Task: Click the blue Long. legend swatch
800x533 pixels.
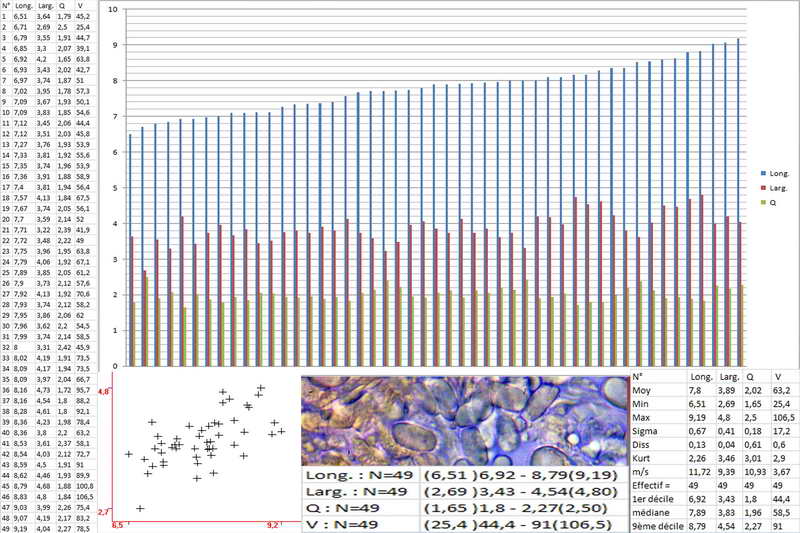Action: tap(763, 173)
